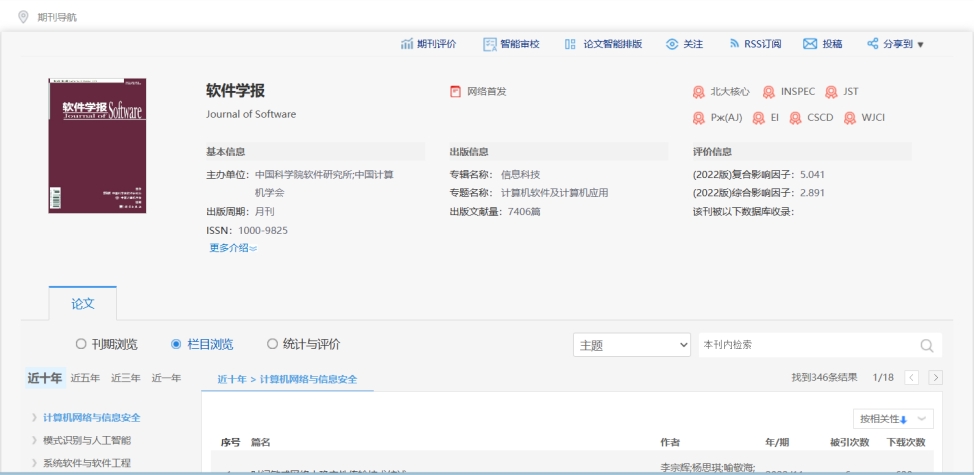Open the 智能审校 link

coord(520,44)
